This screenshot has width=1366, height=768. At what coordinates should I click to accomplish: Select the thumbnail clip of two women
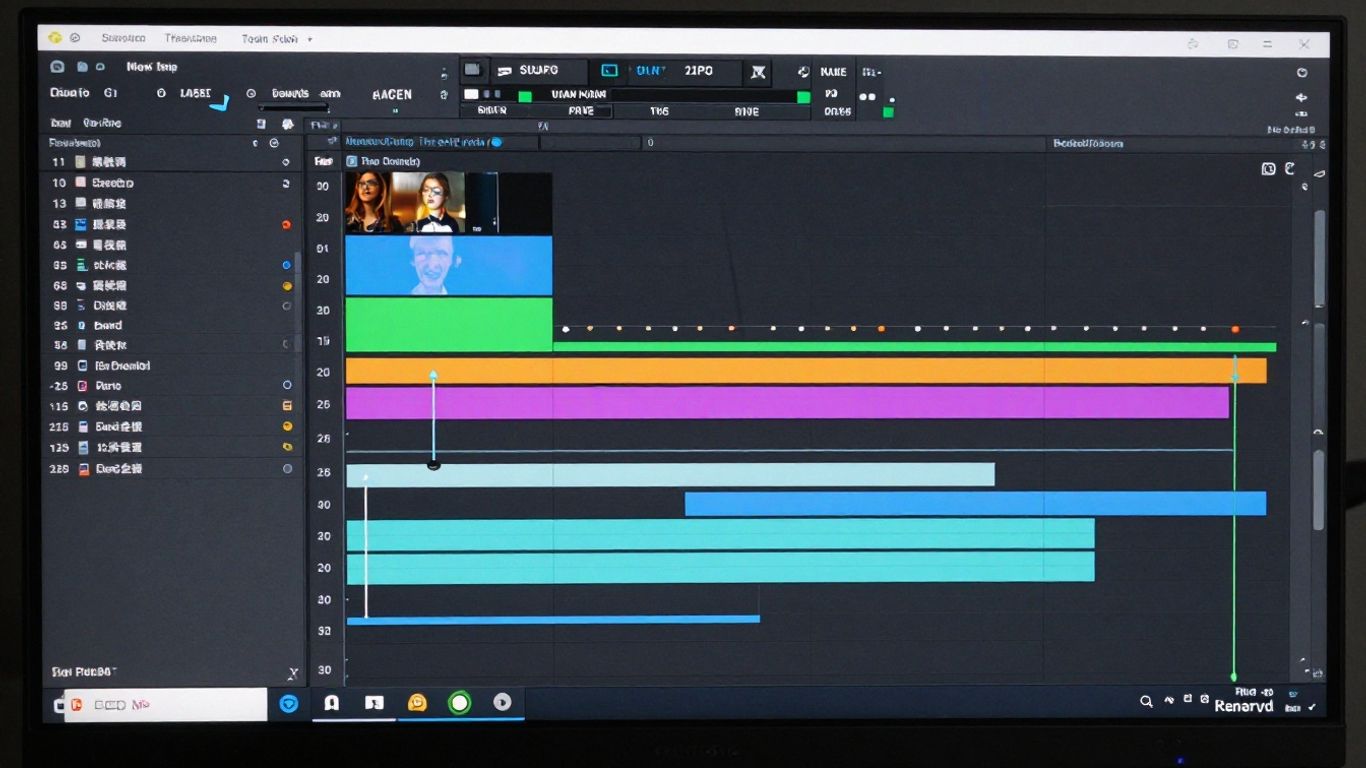point(405,203)
